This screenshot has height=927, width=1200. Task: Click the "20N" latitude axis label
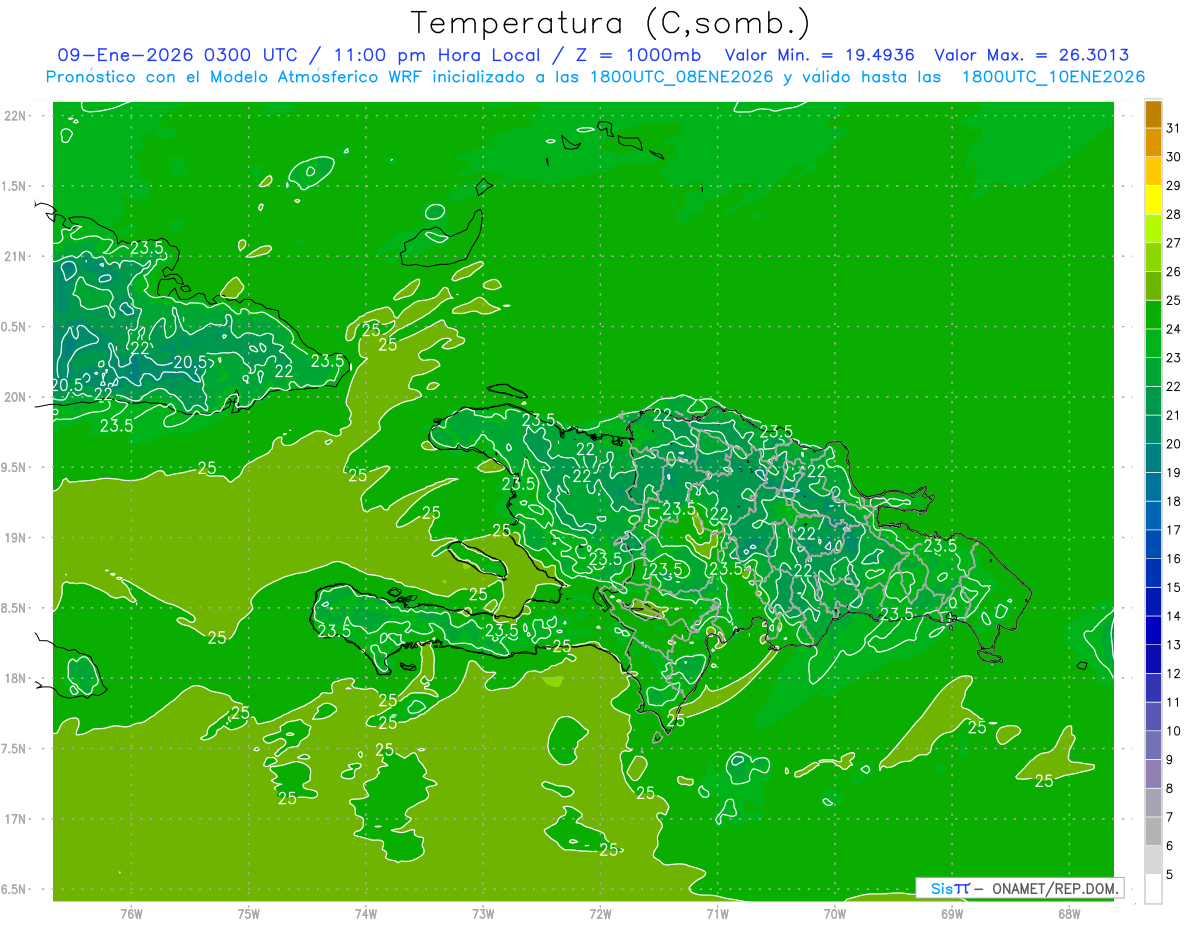pyautogui.click(x=16, y=397)
